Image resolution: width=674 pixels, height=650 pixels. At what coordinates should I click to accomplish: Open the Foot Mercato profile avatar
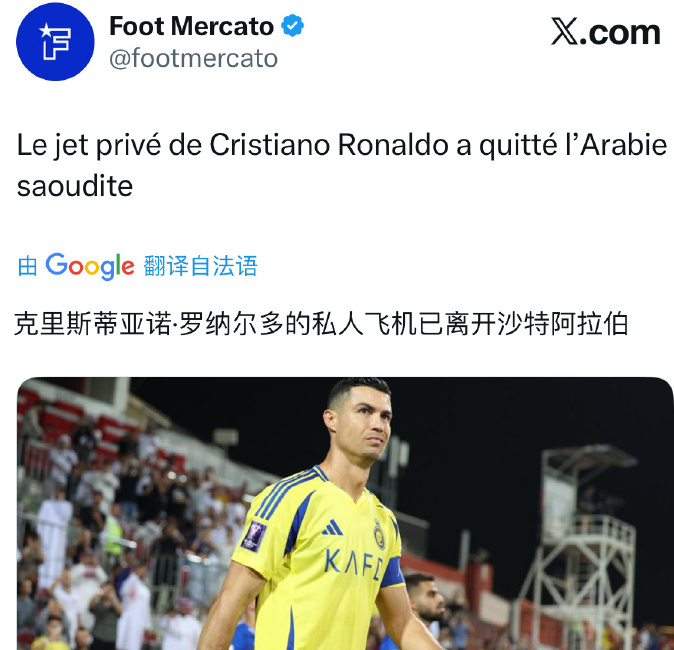tap(55, 42)
